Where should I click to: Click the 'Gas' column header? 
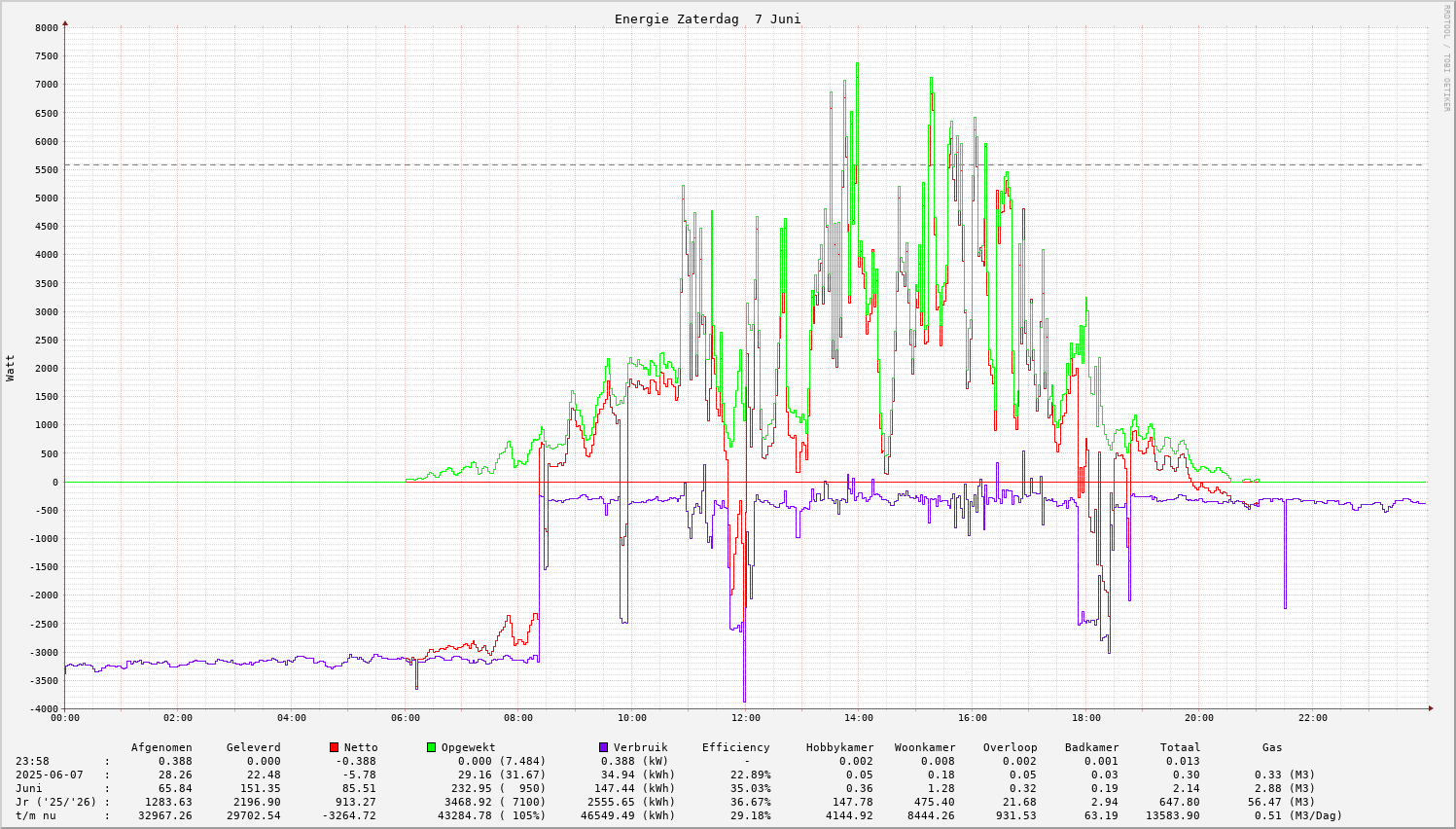point(1272,747)
